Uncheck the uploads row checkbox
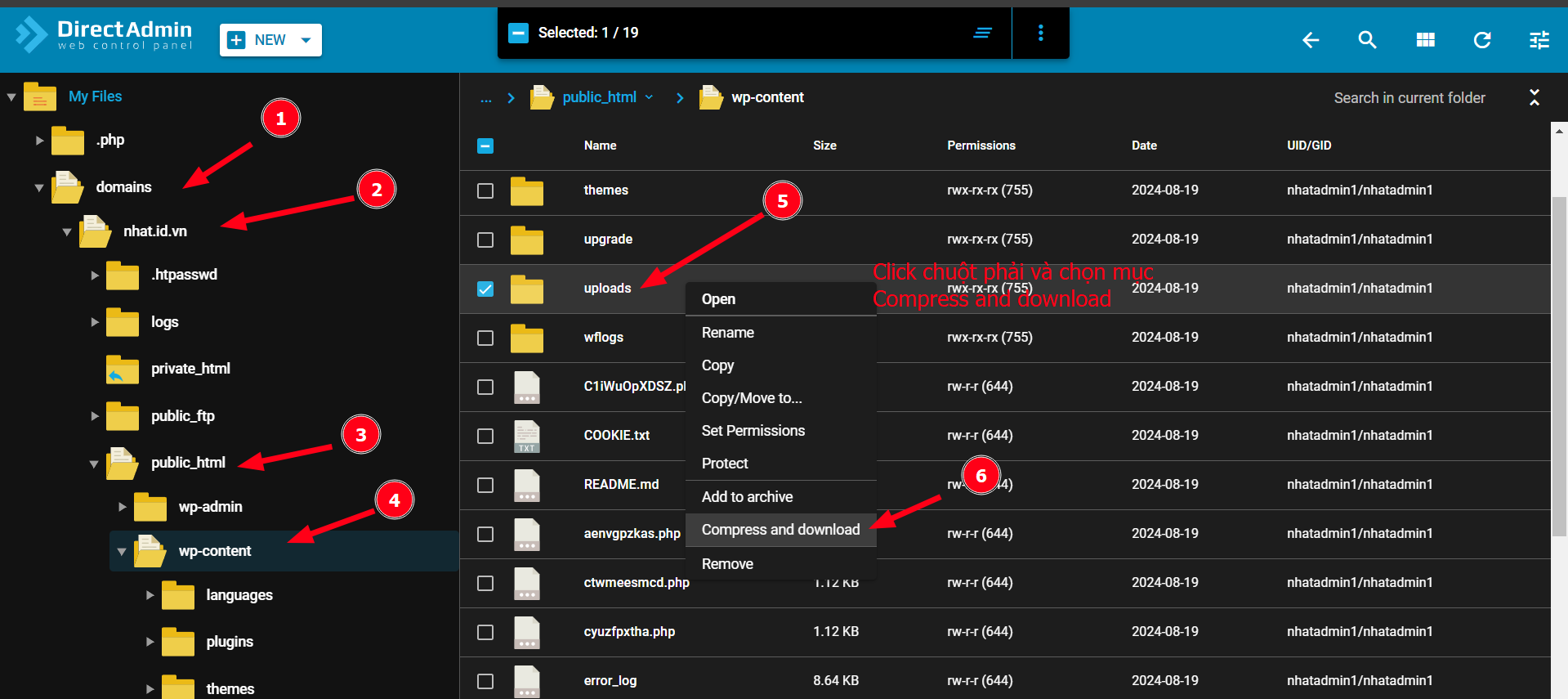Image resolution: width=1568 pixels, height=699 pixels. point(485,289)
